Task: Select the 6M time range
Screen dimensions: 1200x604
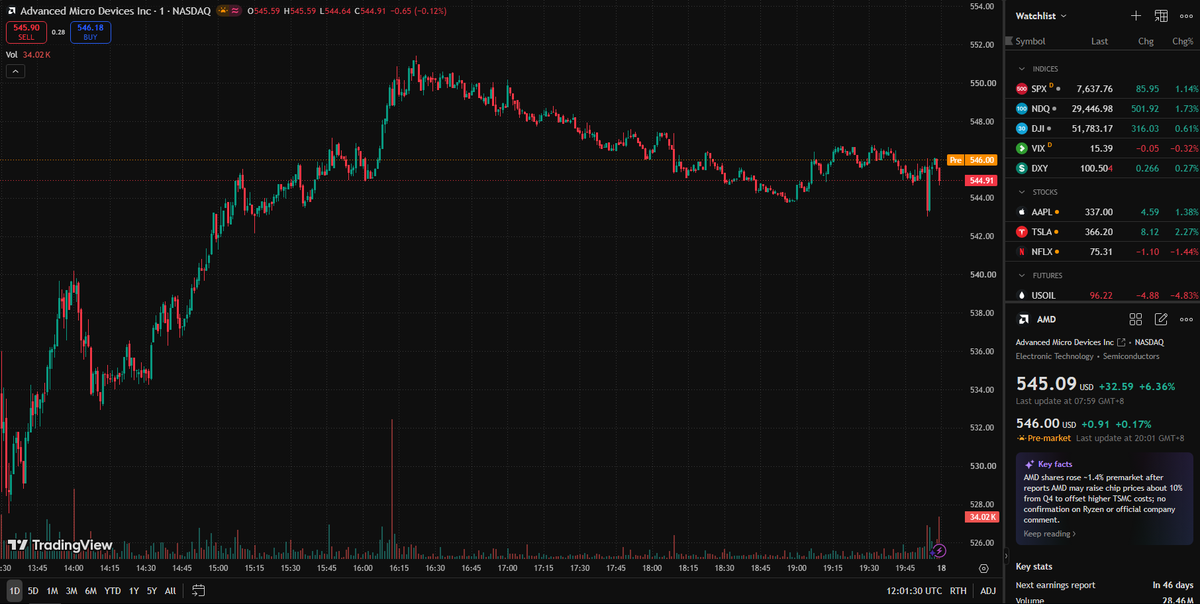Action: click(x=90, y=590)
